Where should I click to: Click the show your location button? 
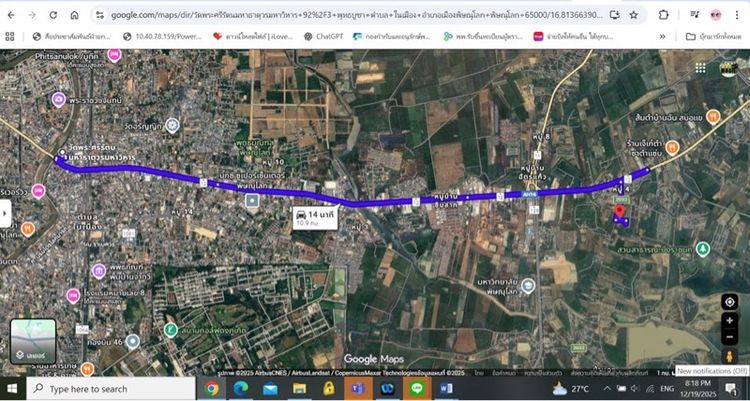coord(729,301)
